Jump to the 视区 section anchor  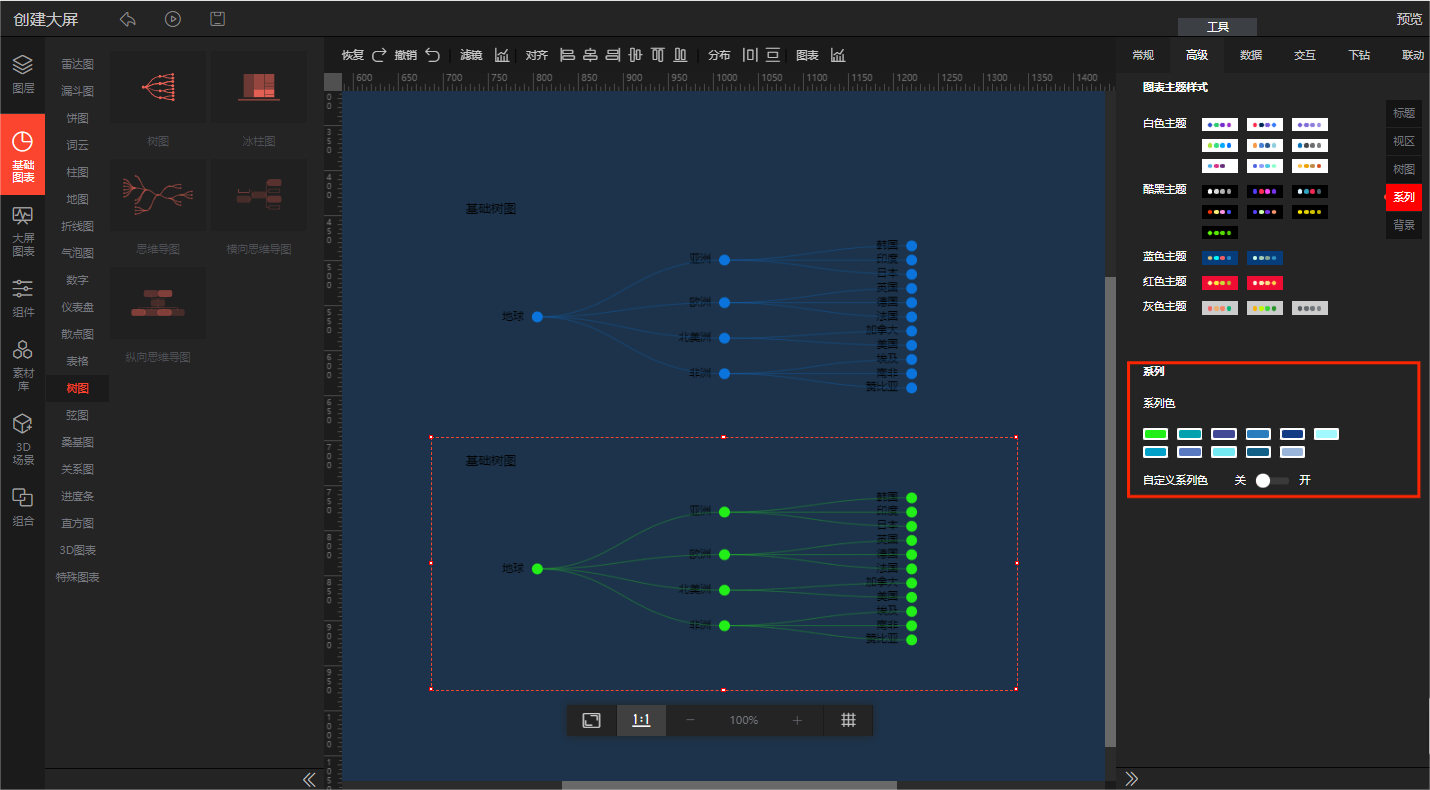tap(1404, 141)
